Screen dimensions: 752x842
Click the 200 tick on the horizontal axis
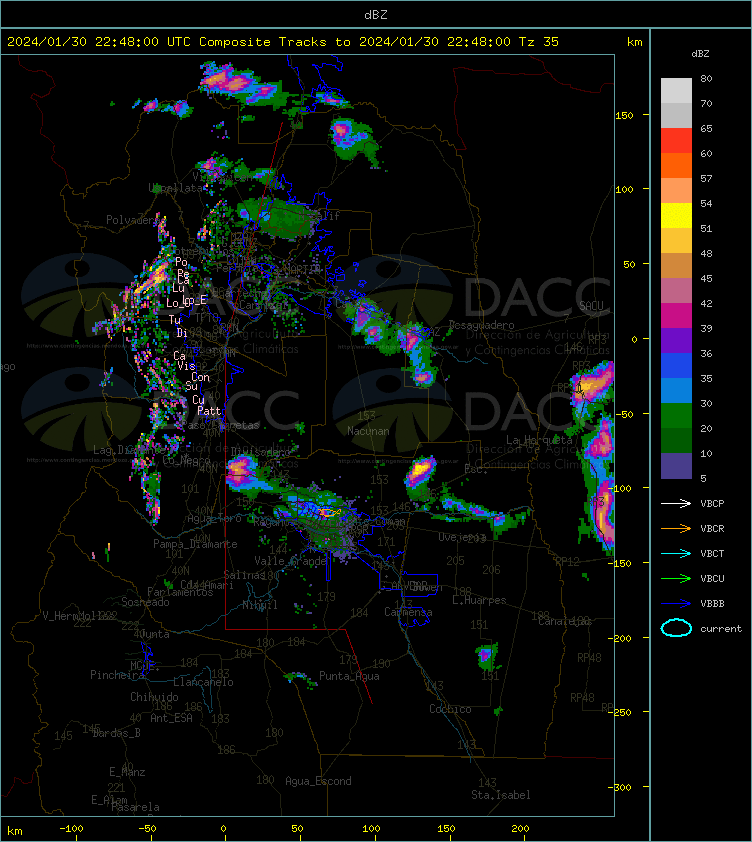(520, 829)
